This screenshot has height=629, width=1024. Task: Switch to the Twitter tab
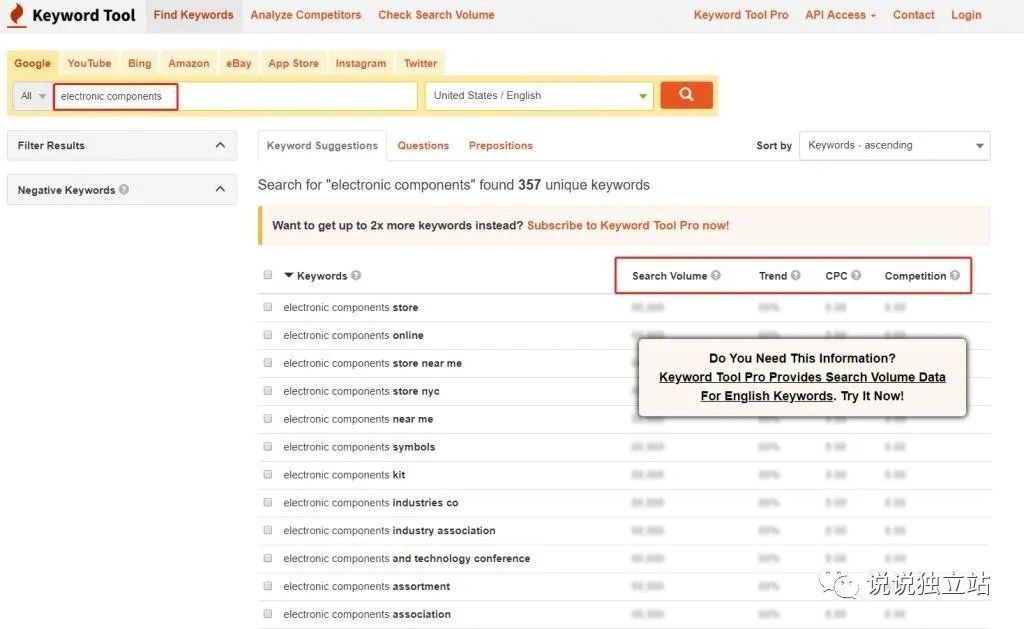[x=421, y=63]
